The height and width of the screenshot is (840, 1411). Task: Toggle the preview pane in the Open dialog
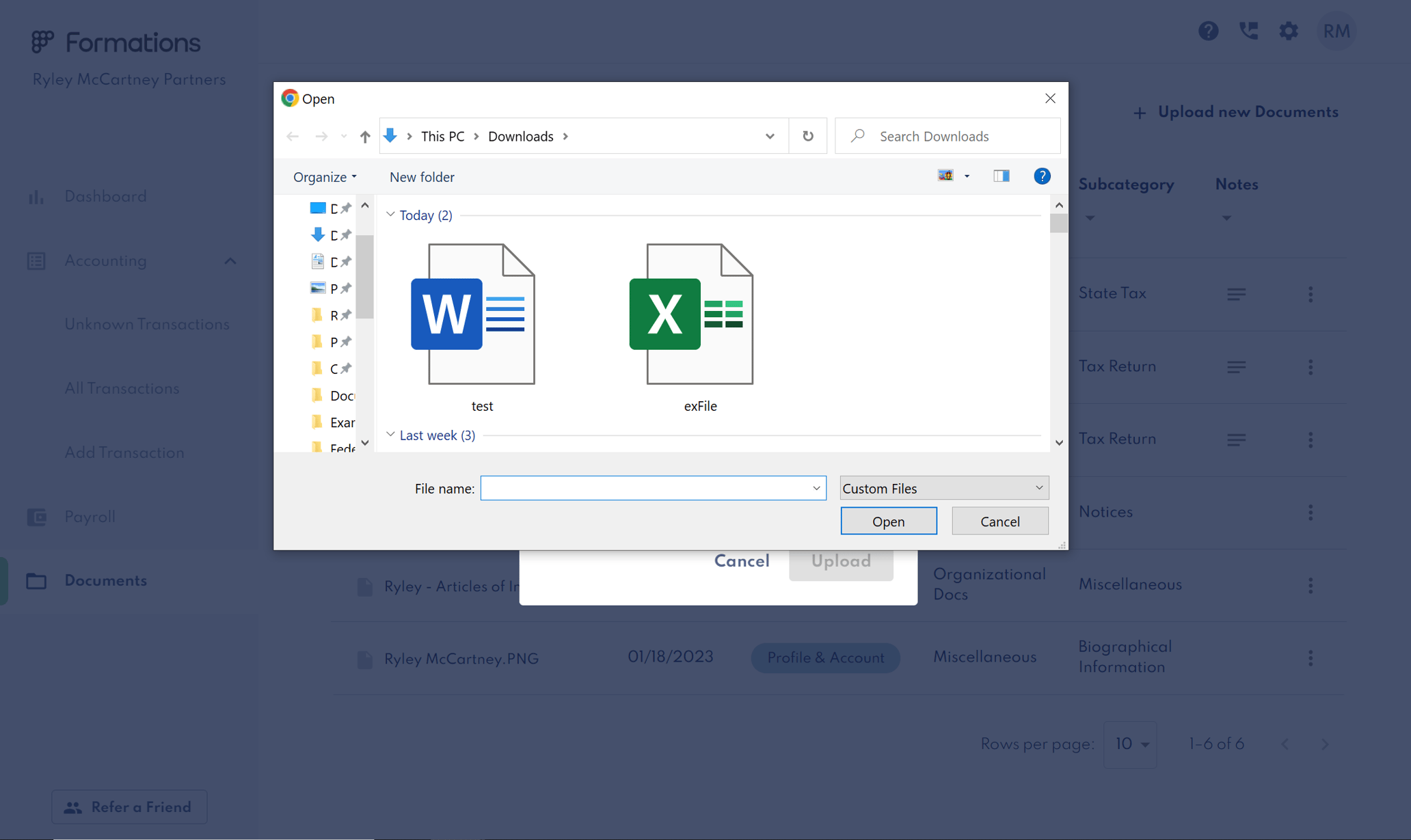(x=1001, y=176)
